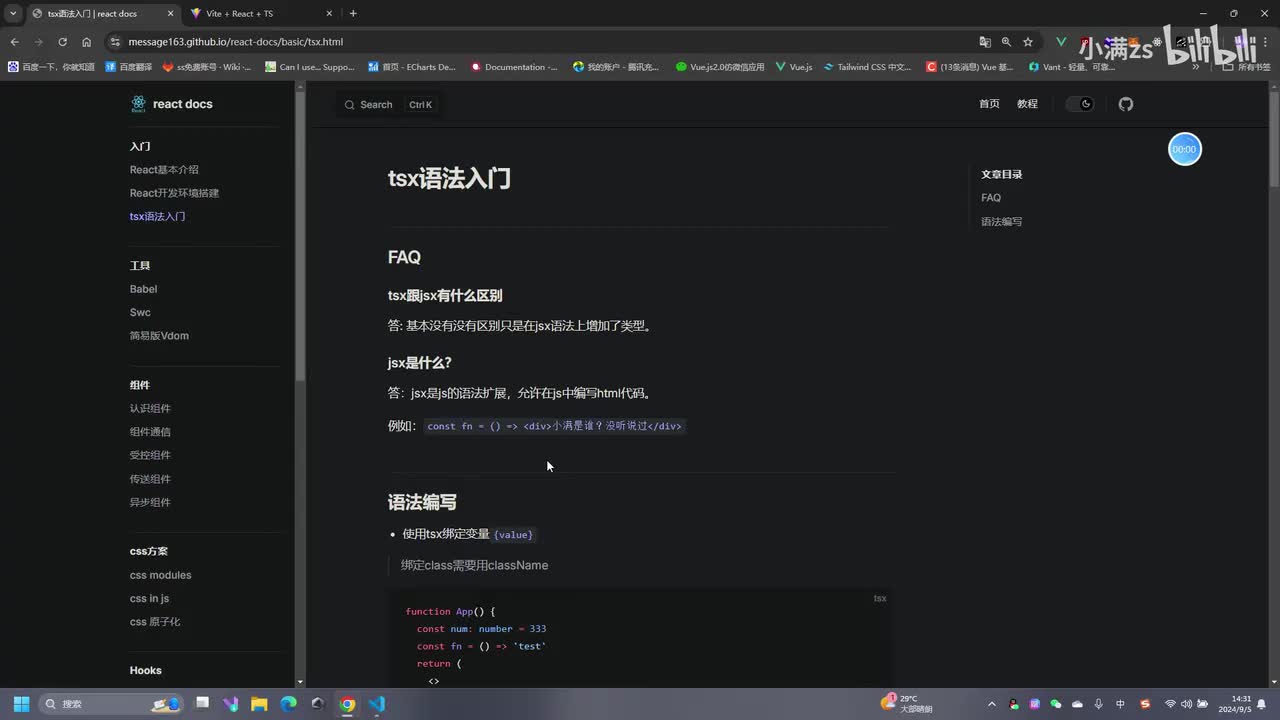Image resolution: width=1280 pixels, height=720 pixels.
Task: Open React开发环境搭建 in sidebar
Action: point(174,193)
